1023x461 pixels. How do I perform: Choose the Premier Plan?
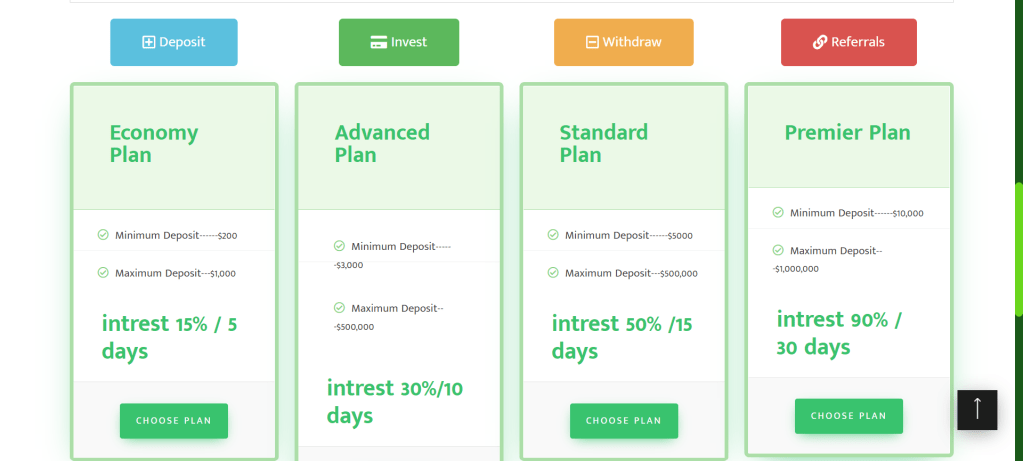pos(849,416)
